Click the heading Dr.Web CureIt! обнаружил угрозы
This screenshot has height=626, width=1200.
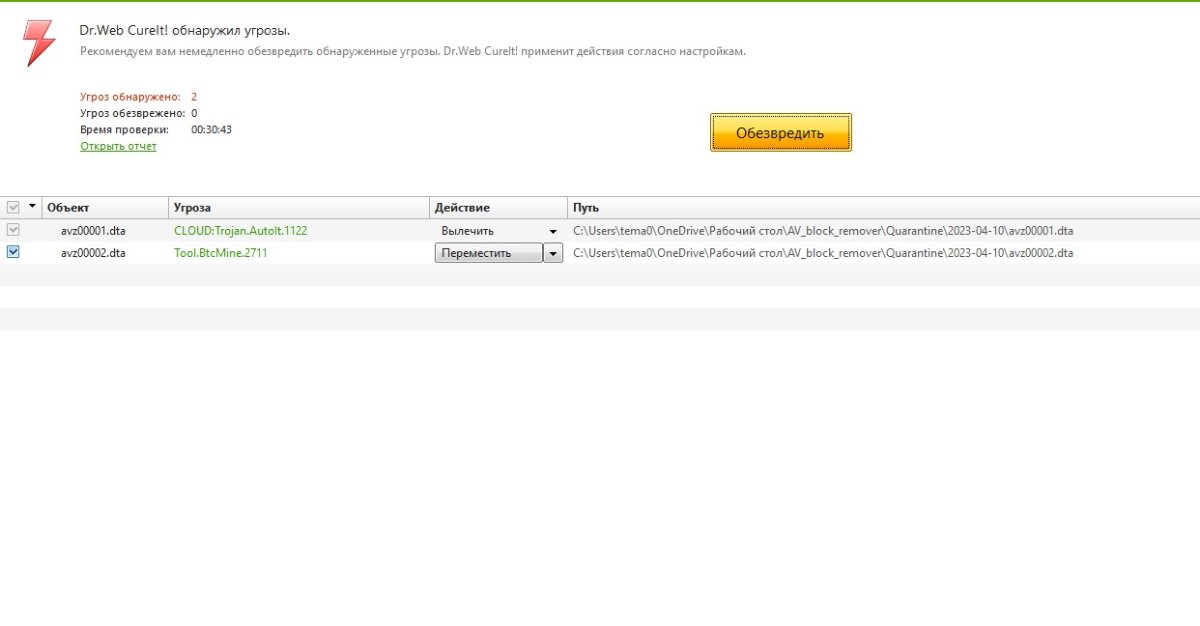click(x=185, y=31)
